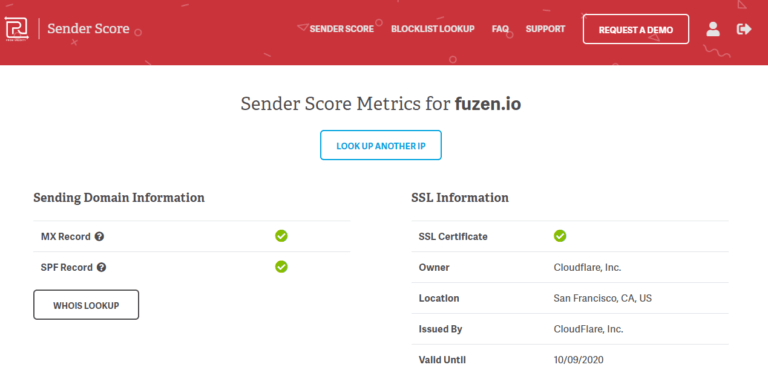Click the CloudFlare, Inc. issuer value
Viewport: 768px width, 379px height.
coord(588,329)
